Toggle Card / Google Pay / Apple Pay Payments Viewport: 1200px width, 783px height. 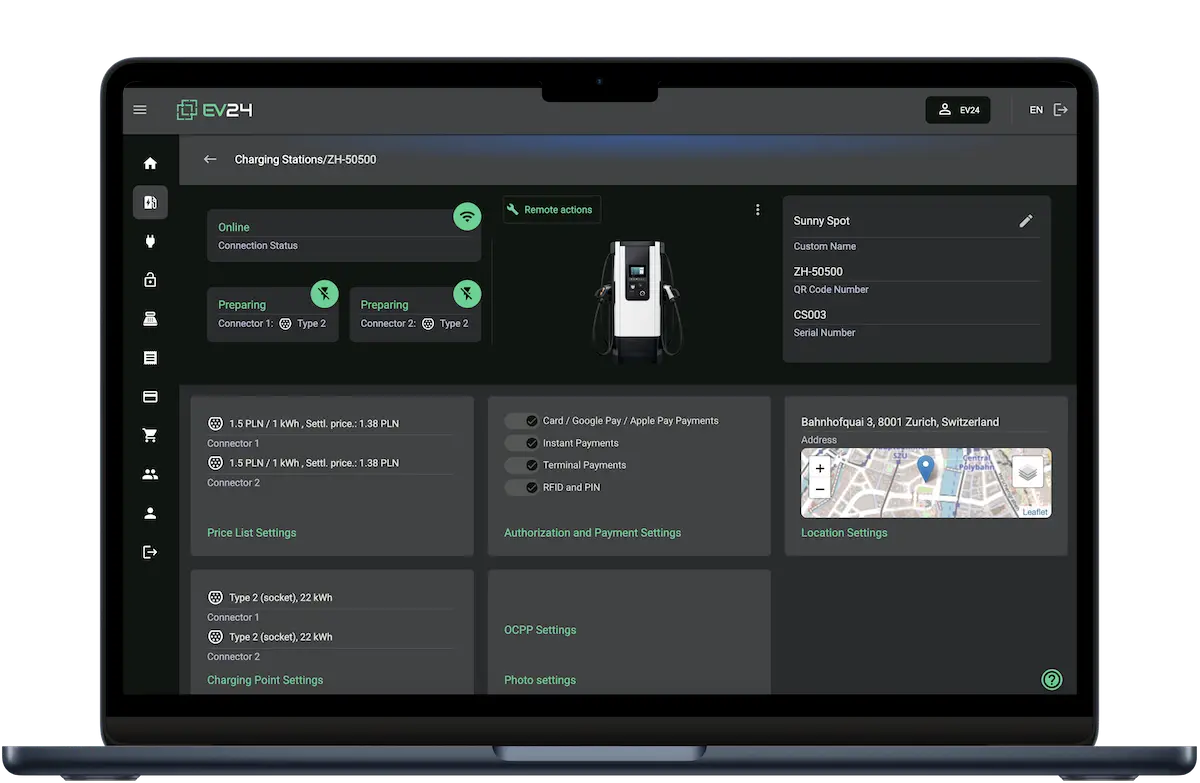click(x=522, y=421)
